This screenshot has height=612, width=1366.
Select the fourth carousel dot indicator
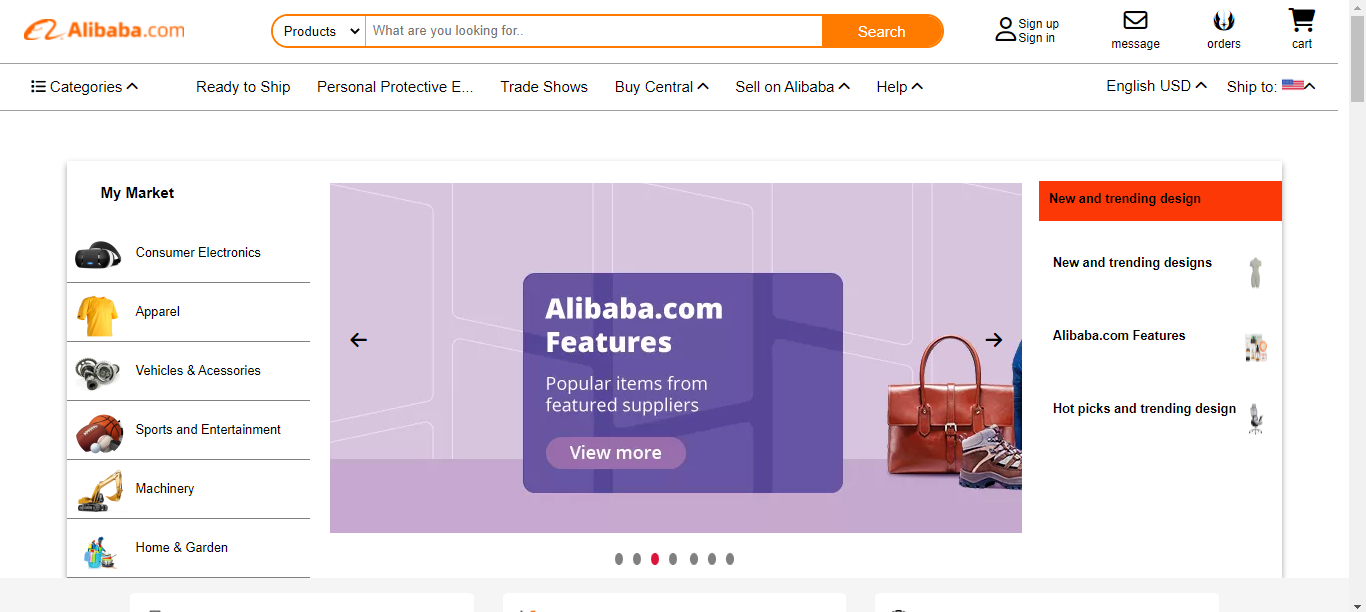point(674,559)
